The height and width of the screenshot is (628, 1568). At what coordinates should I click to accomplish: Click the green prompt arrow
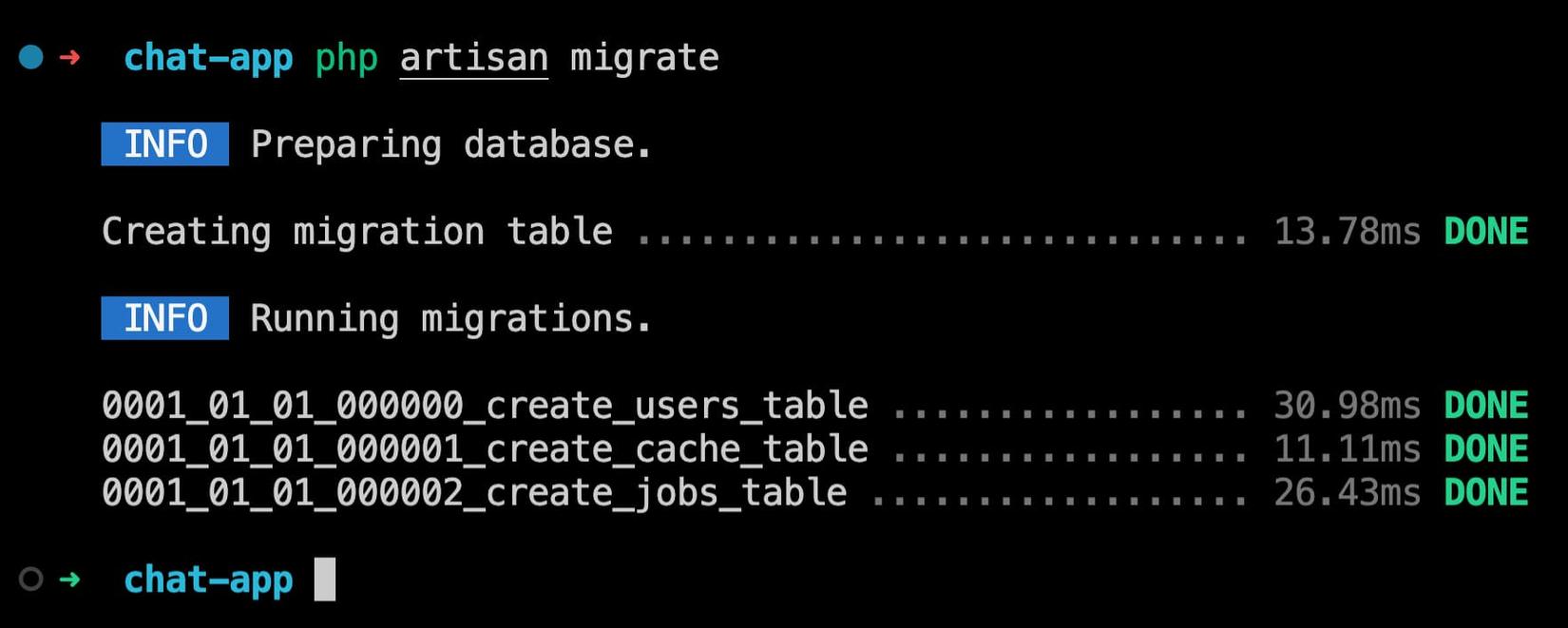69,579
